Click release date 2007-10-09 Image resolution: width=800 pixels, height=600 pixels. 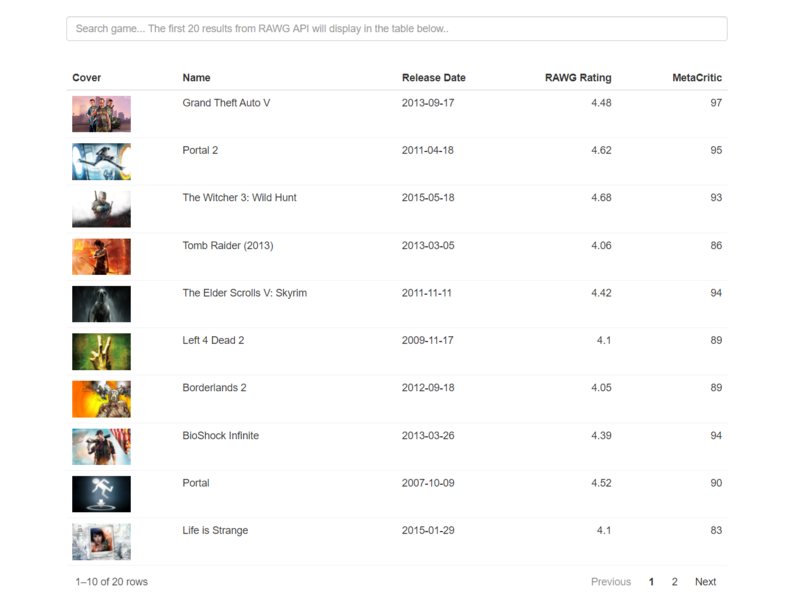428,483
